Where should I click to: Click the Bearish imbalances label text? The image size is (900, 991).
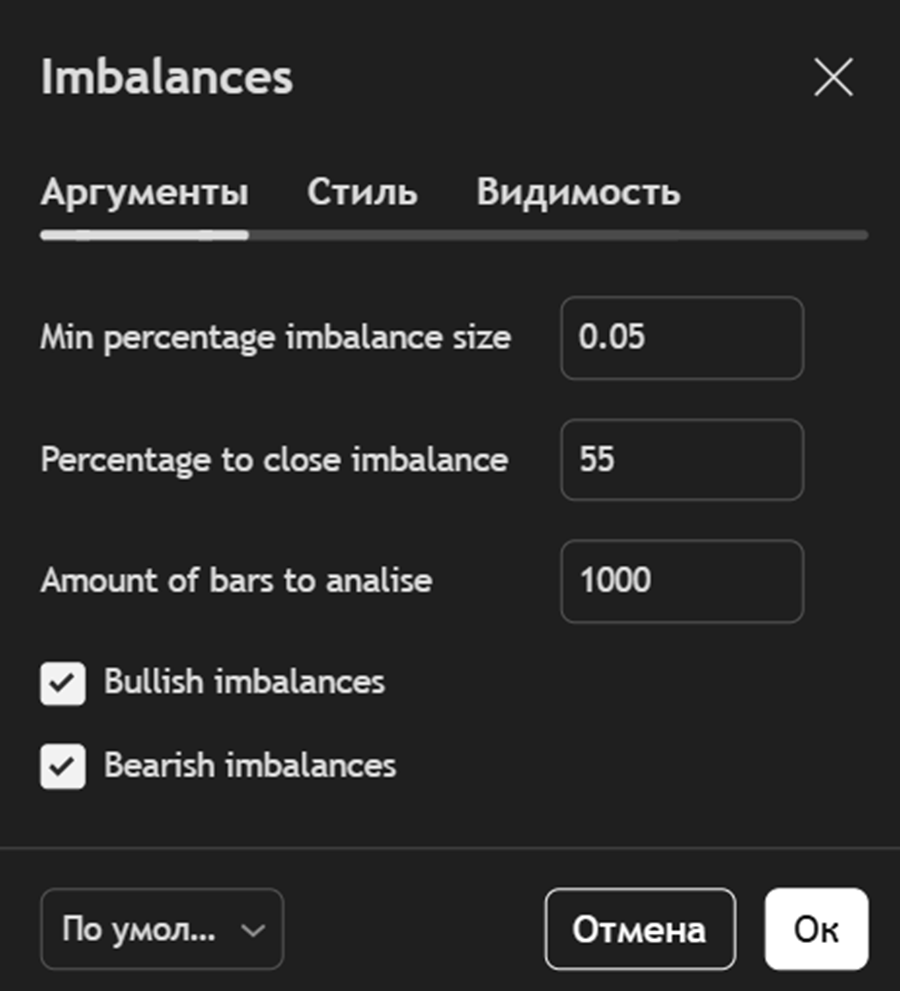[250, 766]
